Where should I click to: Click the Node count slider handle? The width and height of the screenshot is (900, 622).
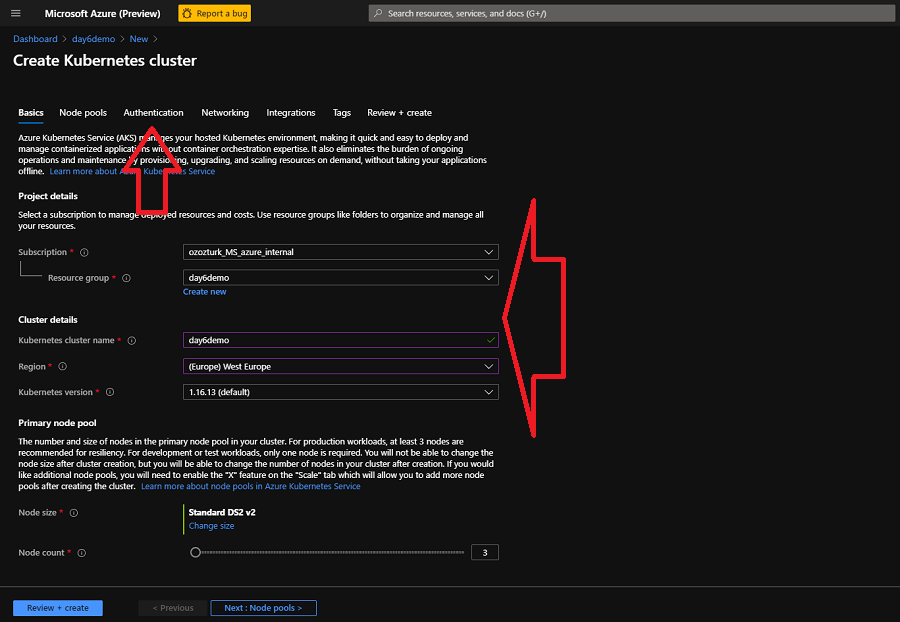(x=195, y=552)
